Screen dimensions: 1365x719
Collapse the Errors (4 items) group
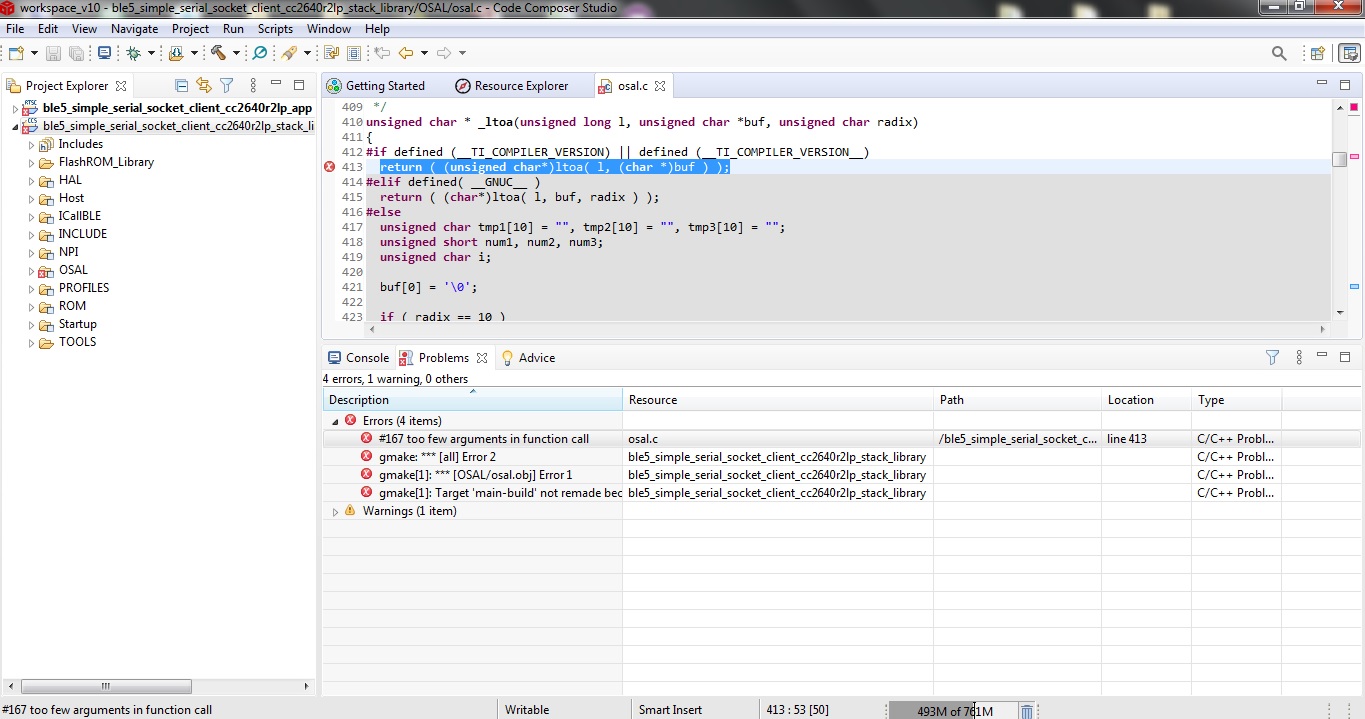(335, 422)
